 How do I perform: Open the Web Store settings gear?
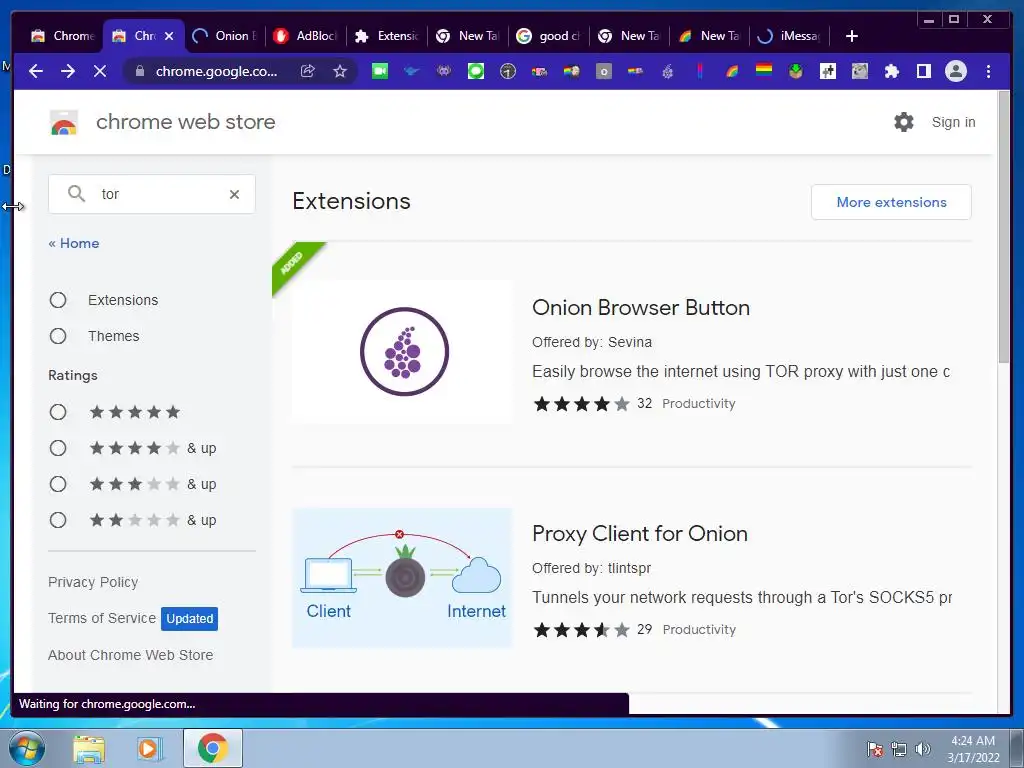click(904, 122)
